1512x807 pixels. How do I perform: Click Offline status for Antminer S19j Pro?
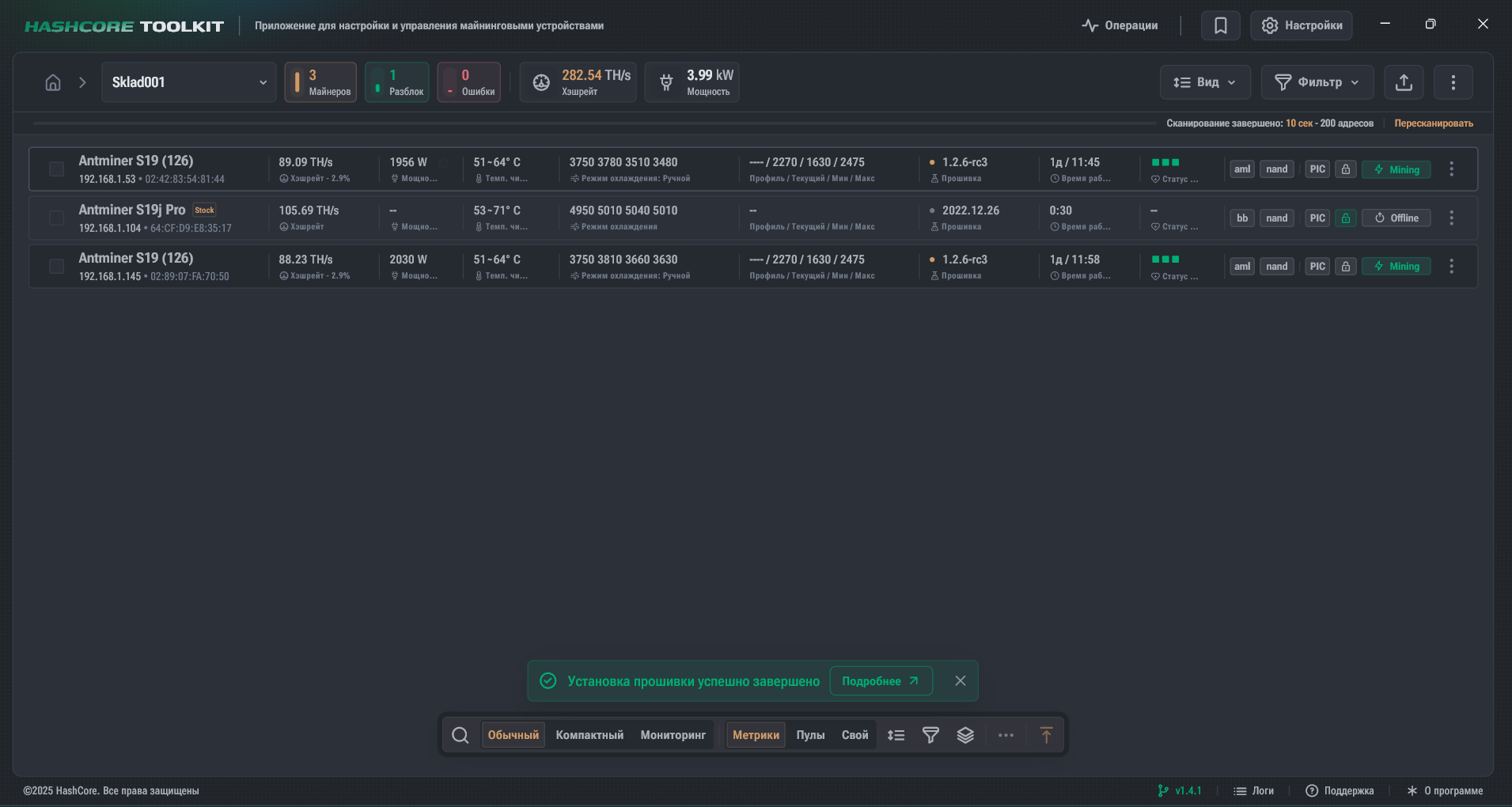[x=1396, y=218]
